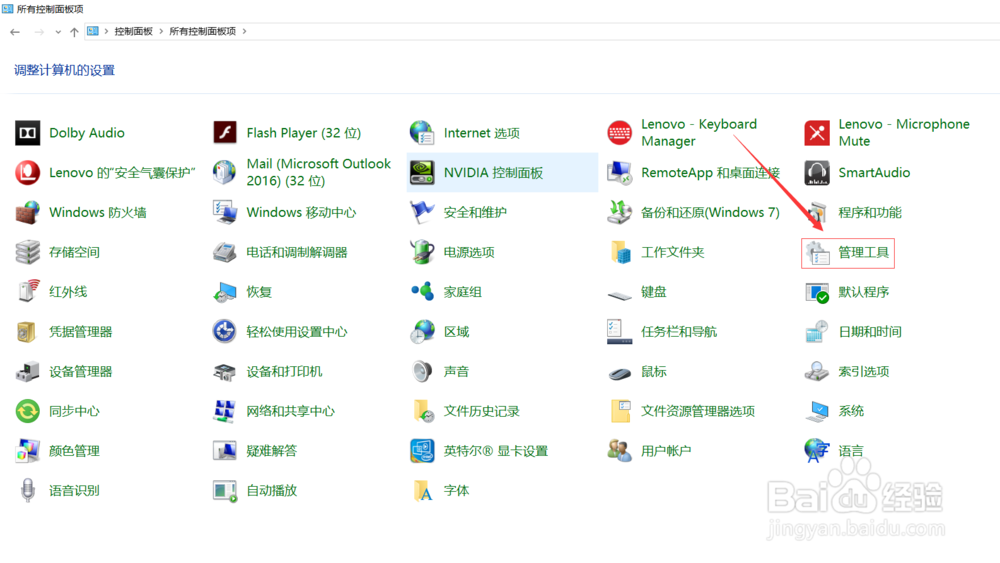Open the 文件历史记录 icon

click(422, 411)
